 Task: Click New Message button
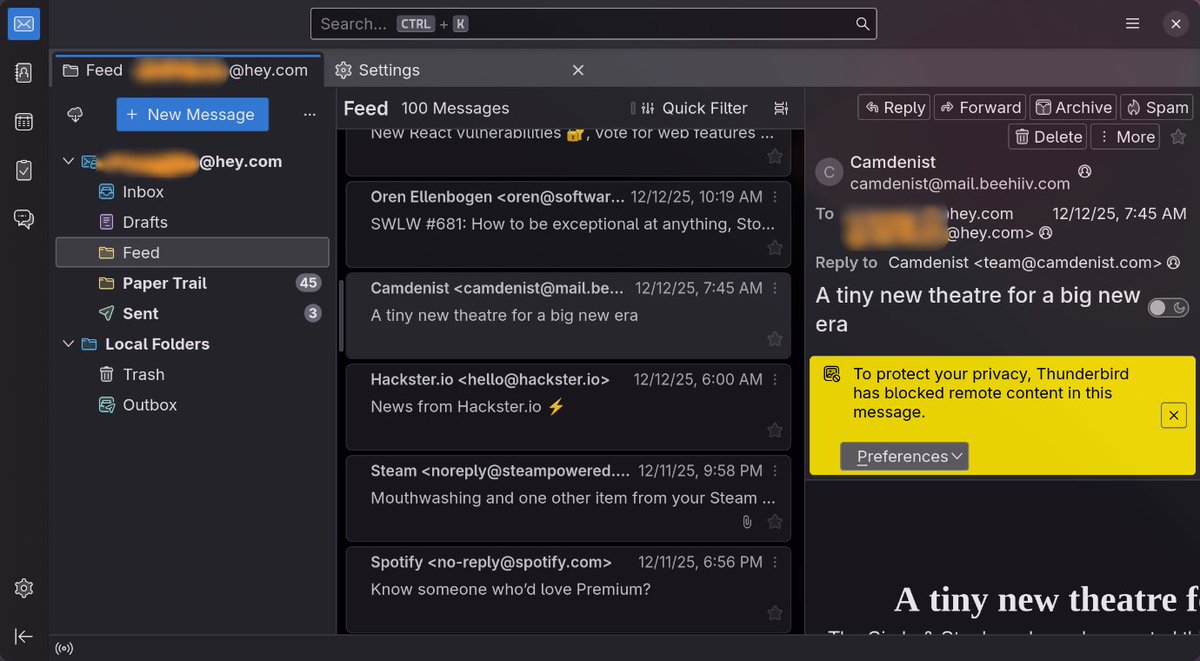click(x=192, y=114)
